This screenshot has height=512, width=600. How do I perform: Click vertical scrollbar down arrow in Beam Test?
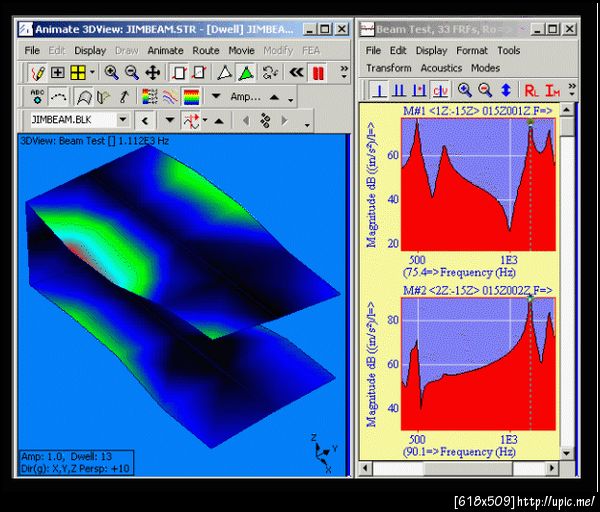(566, 453)
